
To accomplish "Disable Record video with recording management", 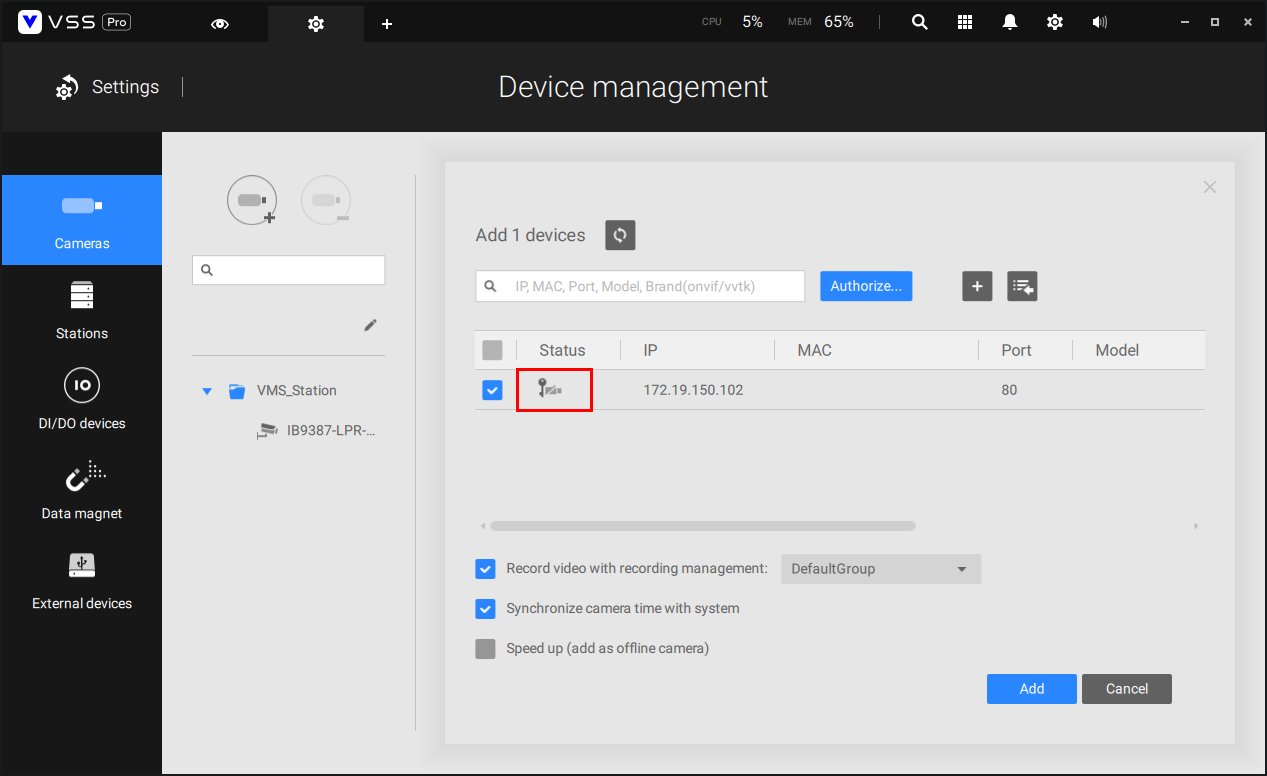I will [x=485, y=568].
